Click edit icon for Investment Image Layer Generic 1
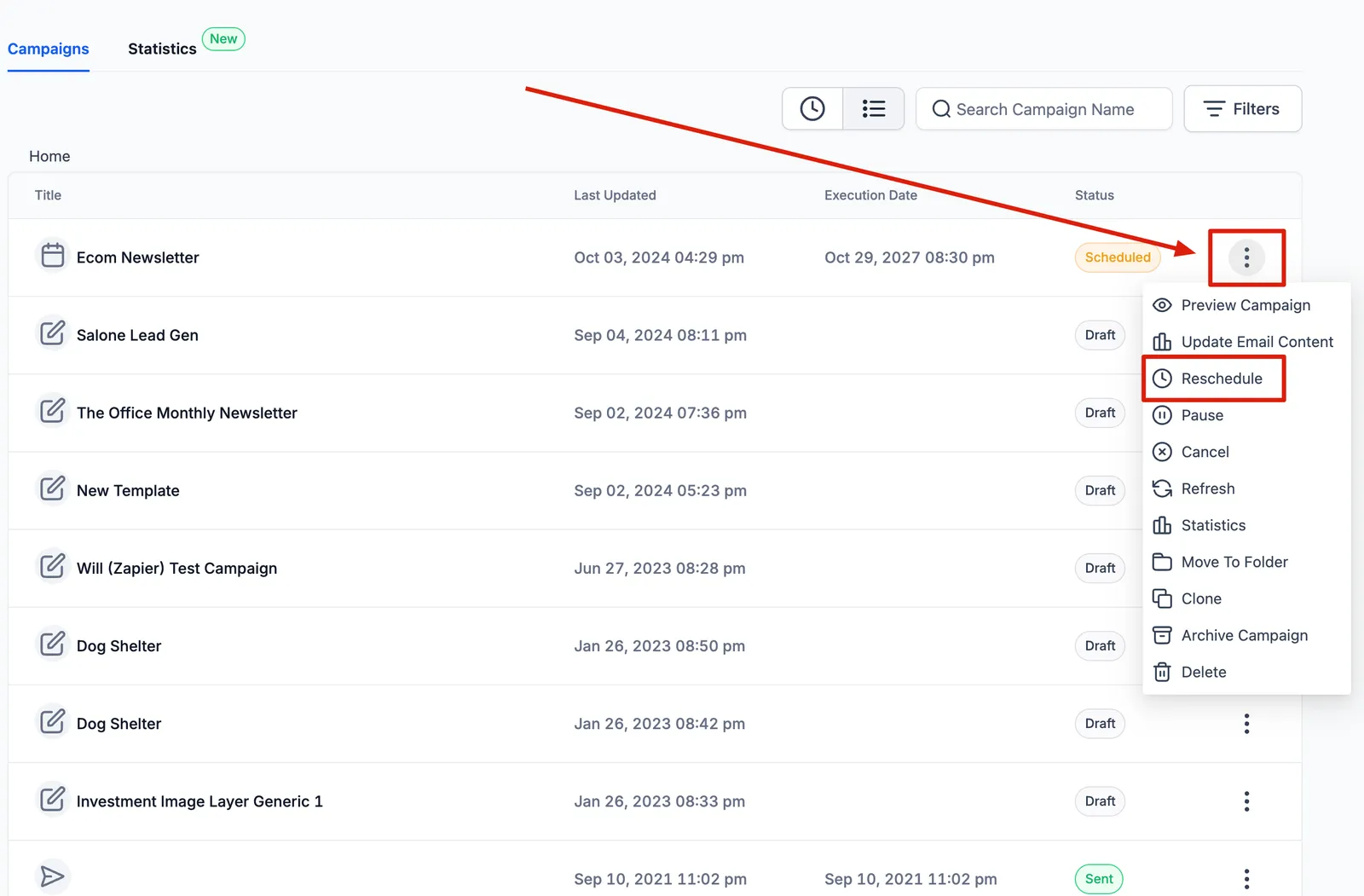Viewport: 1364px width, 896px height. (x=53, y=799)
